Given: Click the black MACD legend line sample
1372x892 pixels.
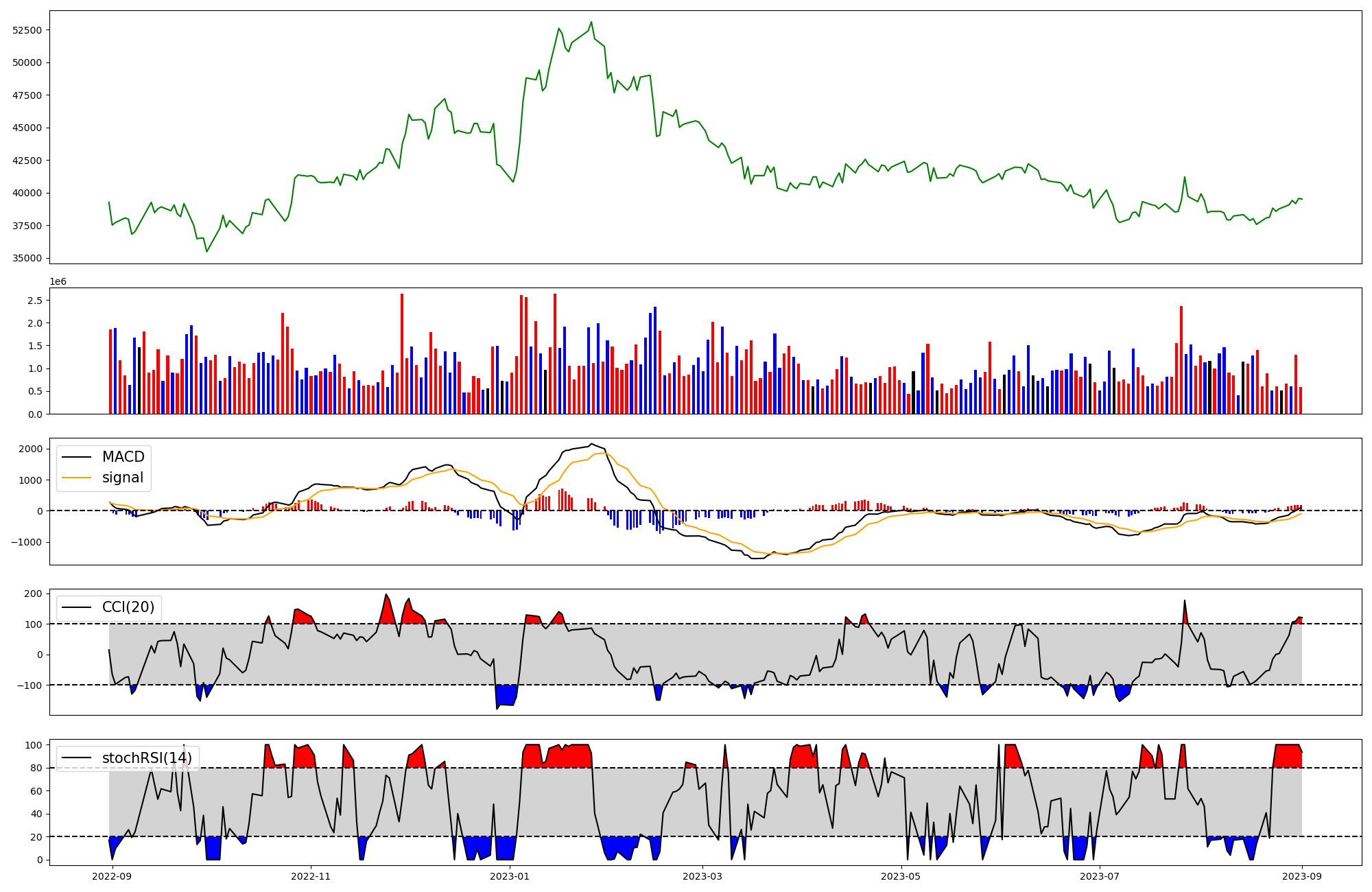Looking at the screenshot, I should click(76, 458).
